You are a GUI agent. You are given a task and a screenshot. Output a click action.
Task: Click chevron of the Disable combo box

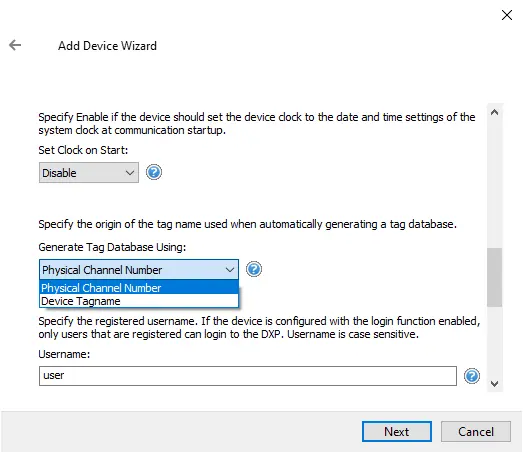coord(130,173)
